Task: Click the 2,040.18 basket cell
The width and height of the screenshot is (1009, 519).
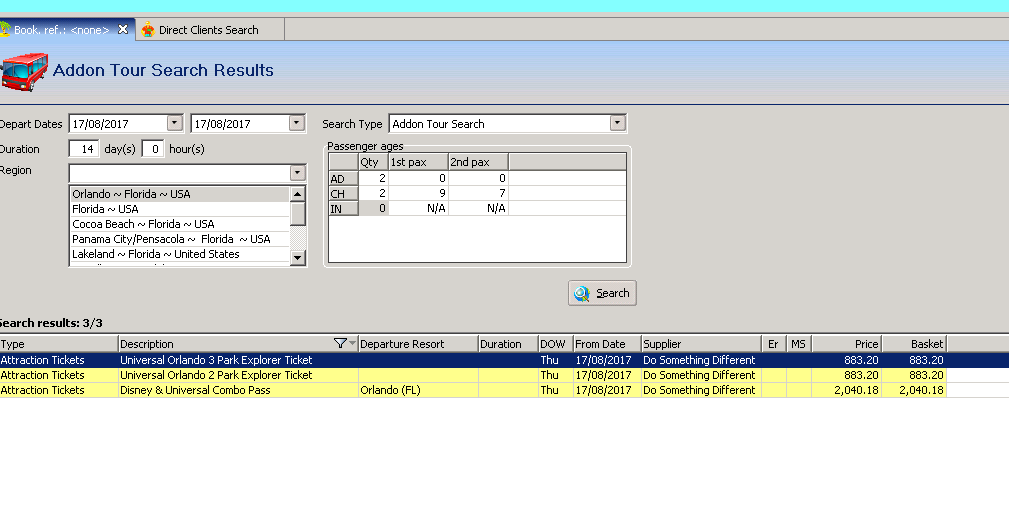Action: tap(914, 390)
